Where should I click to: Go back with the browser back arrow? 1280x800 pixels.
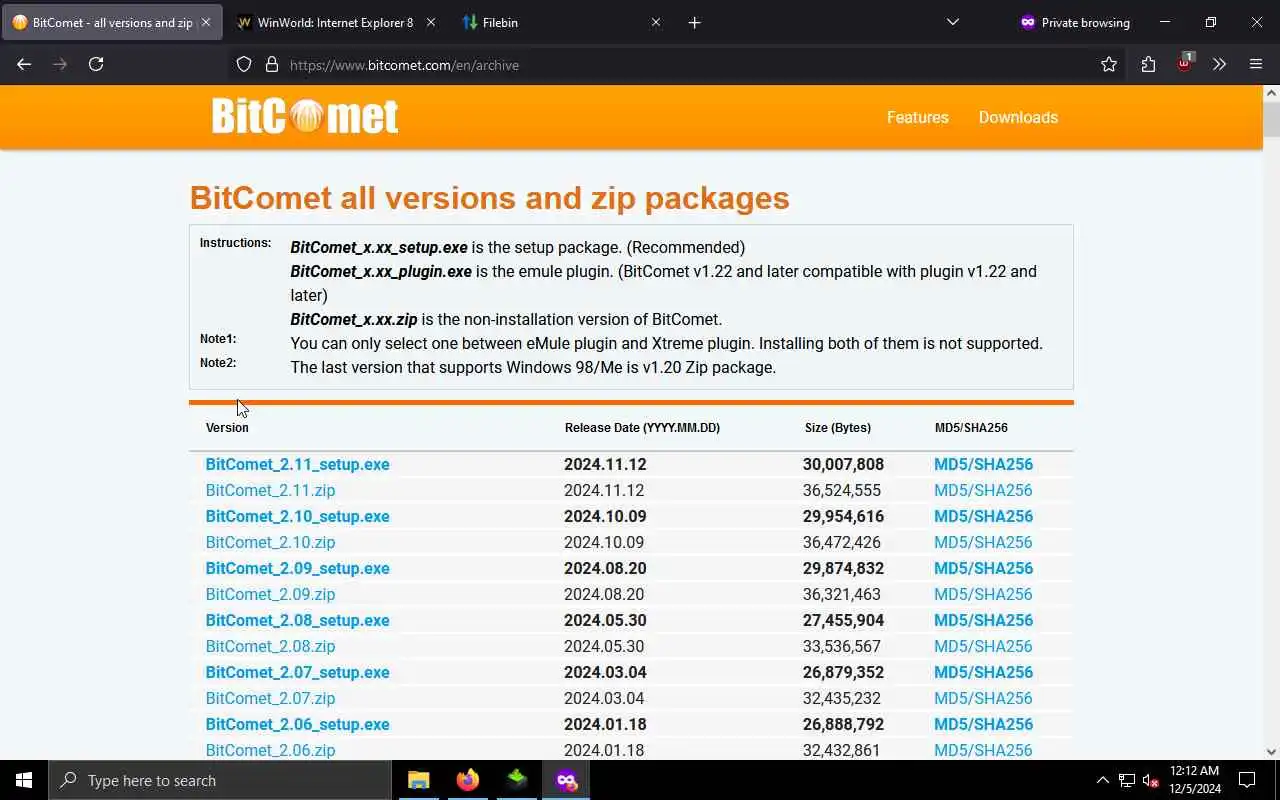pyautogui.click(x=24, y=64)
